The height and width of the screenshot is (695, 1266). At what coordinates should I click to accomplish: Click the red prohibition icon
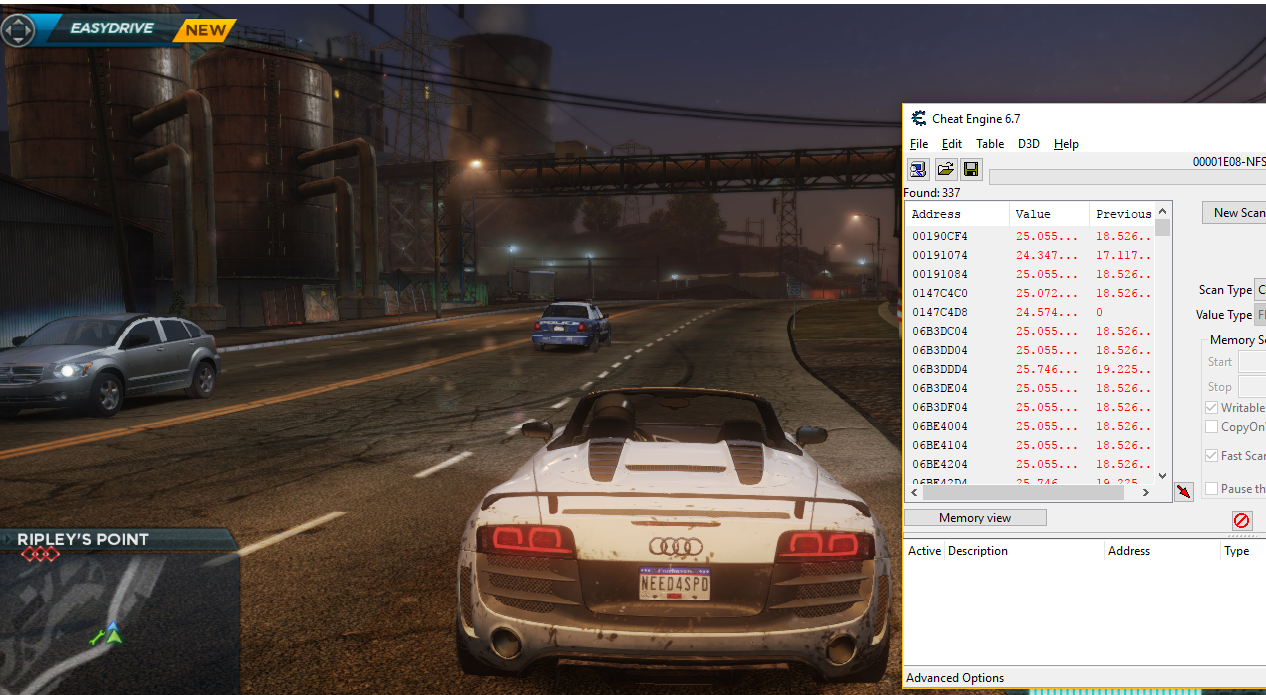(1242, 520)
